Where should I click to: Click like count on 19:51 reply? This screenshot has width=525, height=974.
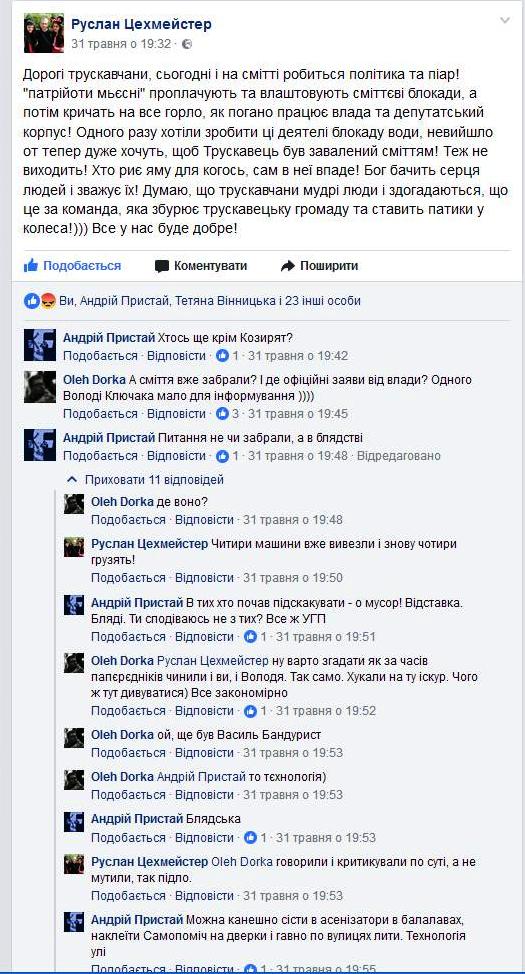coord(250,637)
